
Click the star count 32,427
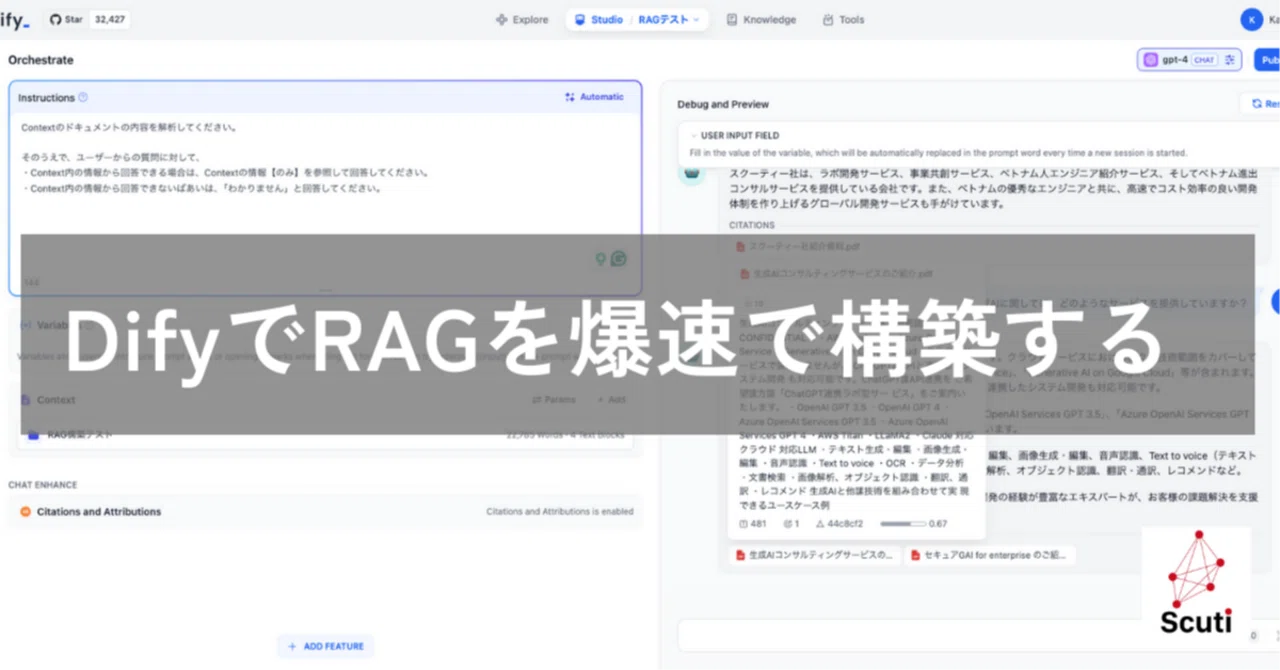109,19
